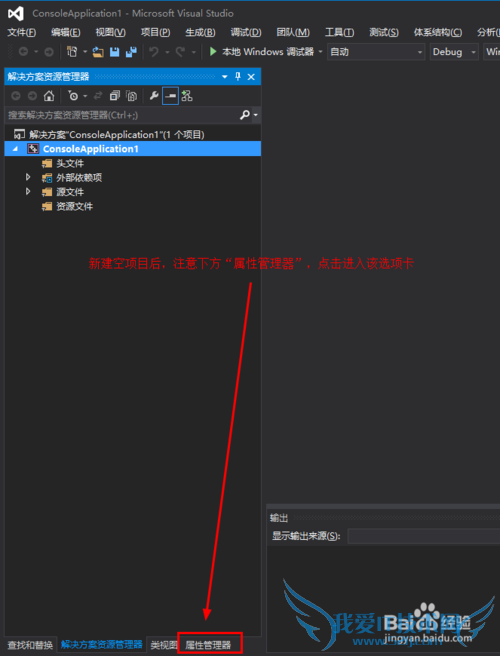Click the Undo arrow icon
This screenshot has width=500, height=656.
pyautogui.click(x=154, y=52)
